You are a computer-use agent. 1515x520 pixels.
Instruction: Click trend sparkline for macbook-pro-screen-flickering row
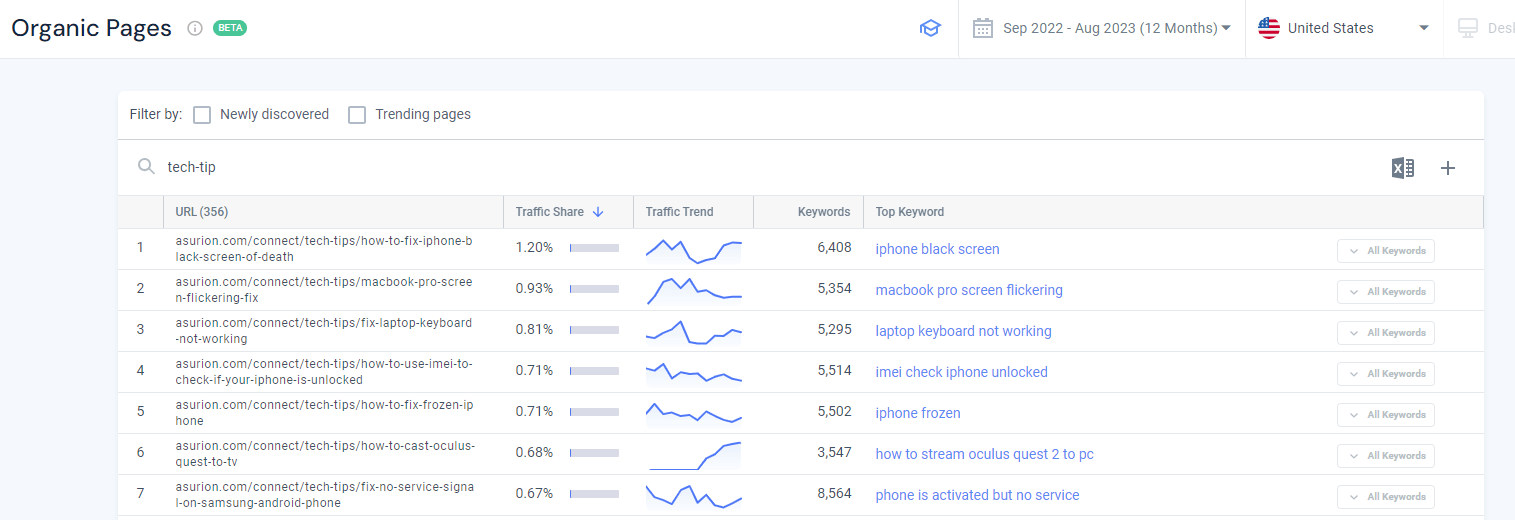(x=694, y=291)
